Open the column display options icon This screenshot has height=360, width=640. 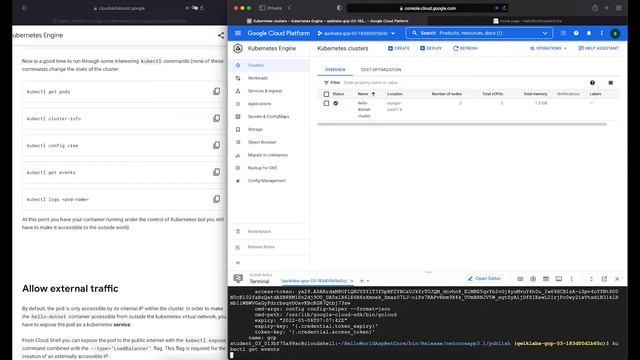point(611,83)
